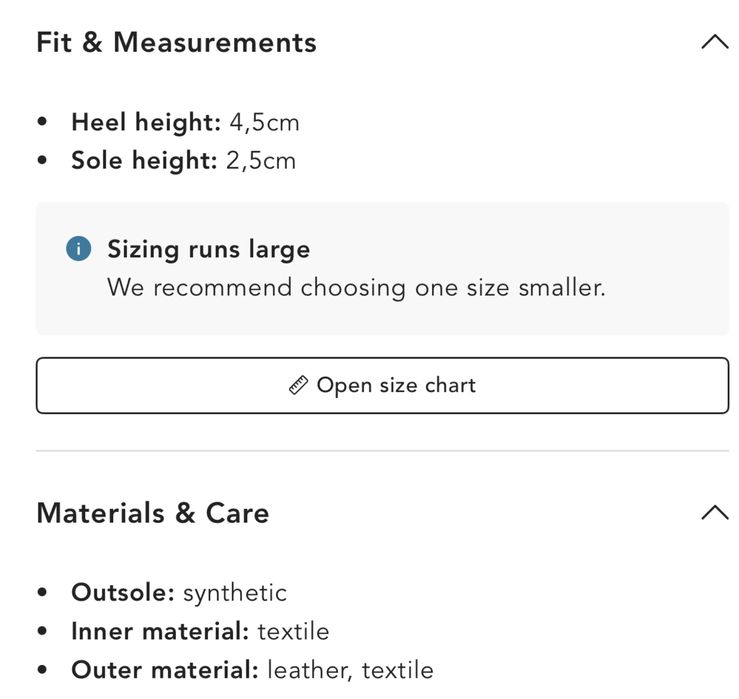
Task: Click the "synthetic" outsole value
Action: click(234, 593)
